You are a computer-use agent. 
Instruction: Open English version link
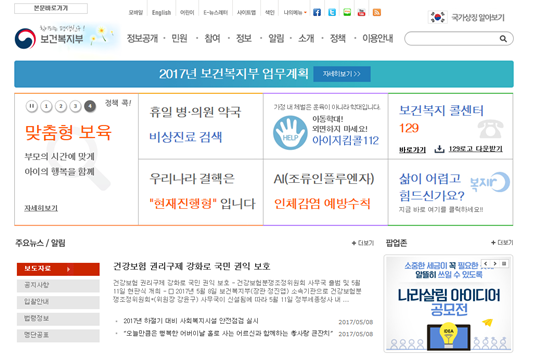click(x=161, y=13)
